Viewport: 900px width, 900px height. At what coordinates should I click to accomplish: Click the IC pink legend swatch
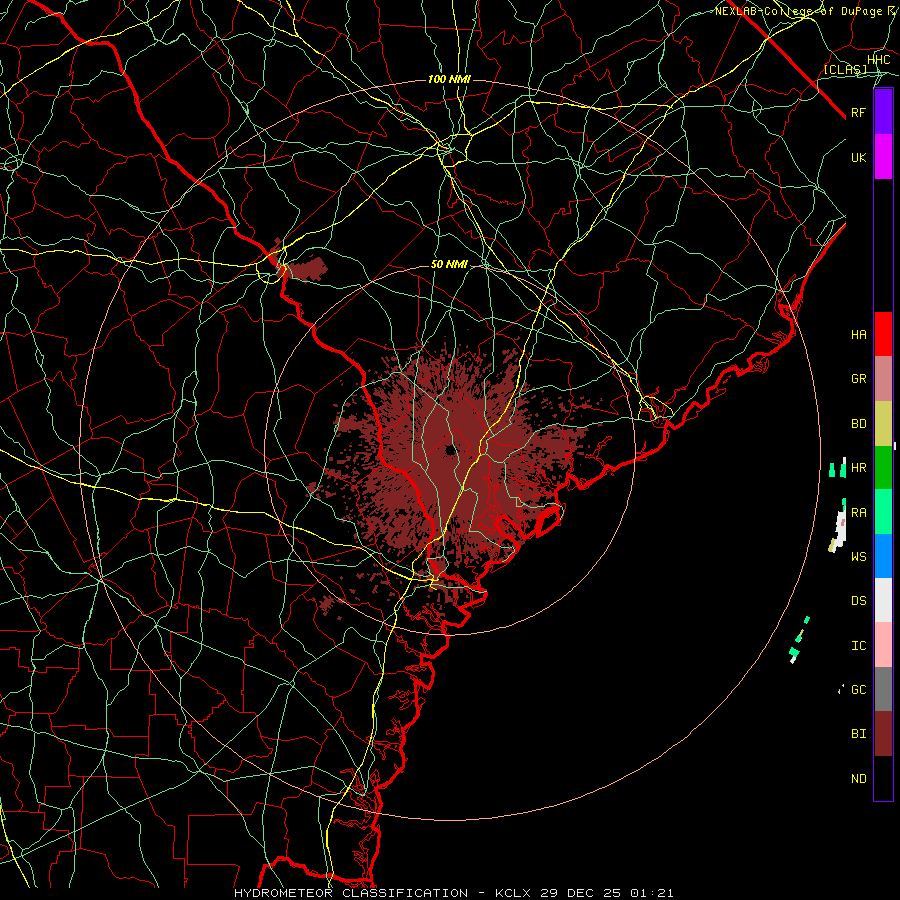pos(883,645)
